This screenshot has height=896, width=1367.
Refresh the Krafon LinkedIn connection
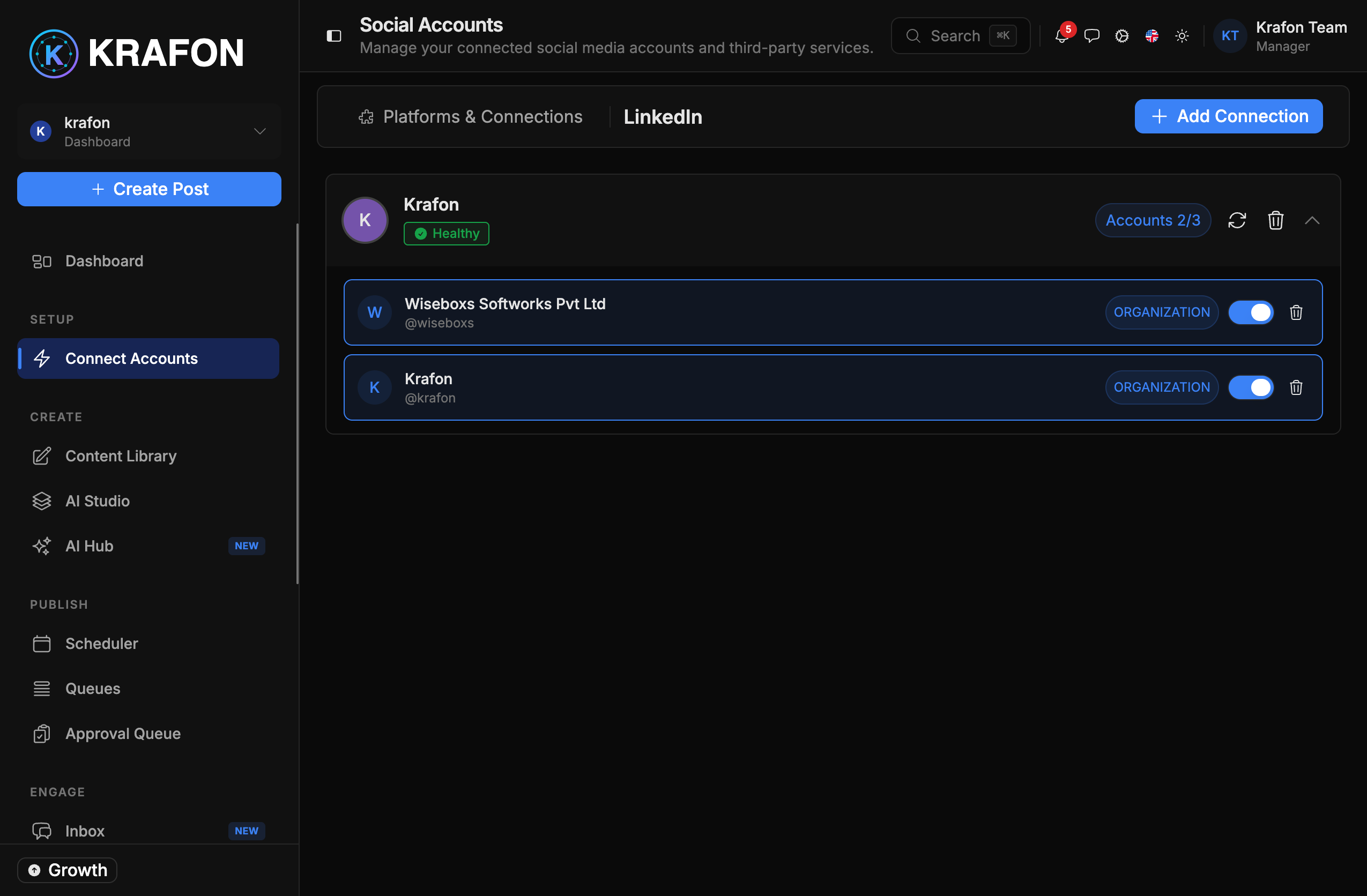[1237, 220]
